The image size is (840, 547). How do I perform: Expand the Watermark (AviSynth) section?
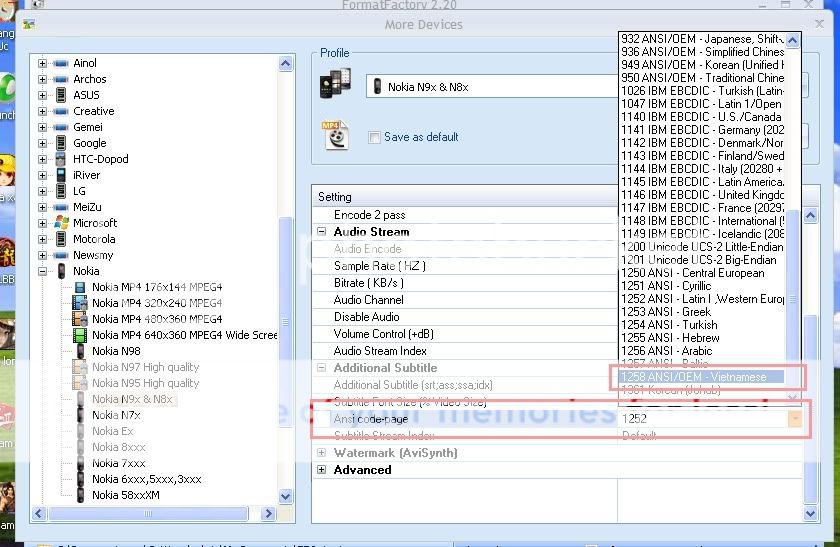[322, 453]
